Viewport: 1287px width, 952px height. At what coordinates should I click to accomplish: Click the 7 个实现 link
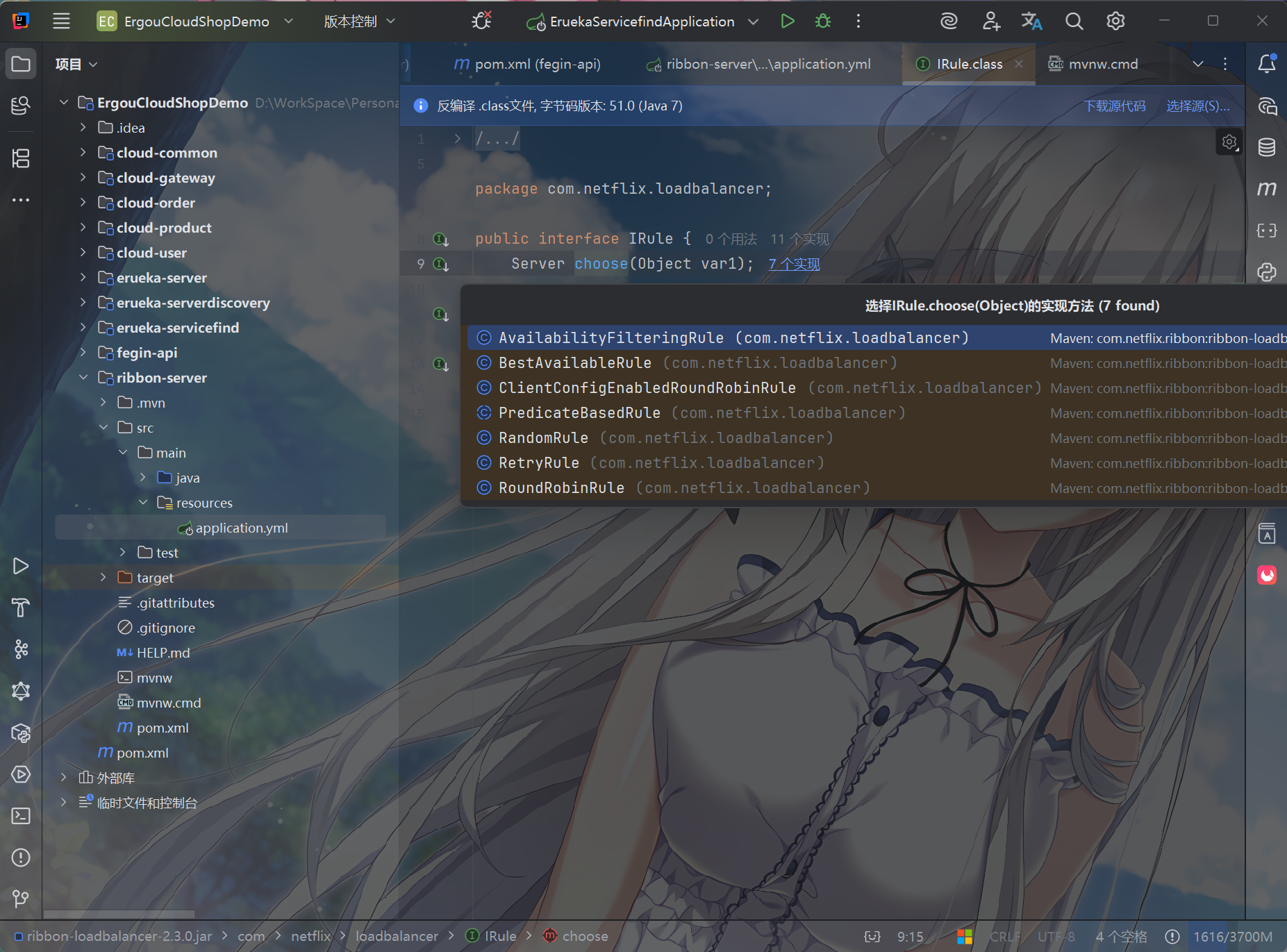(x=794, y=265)
